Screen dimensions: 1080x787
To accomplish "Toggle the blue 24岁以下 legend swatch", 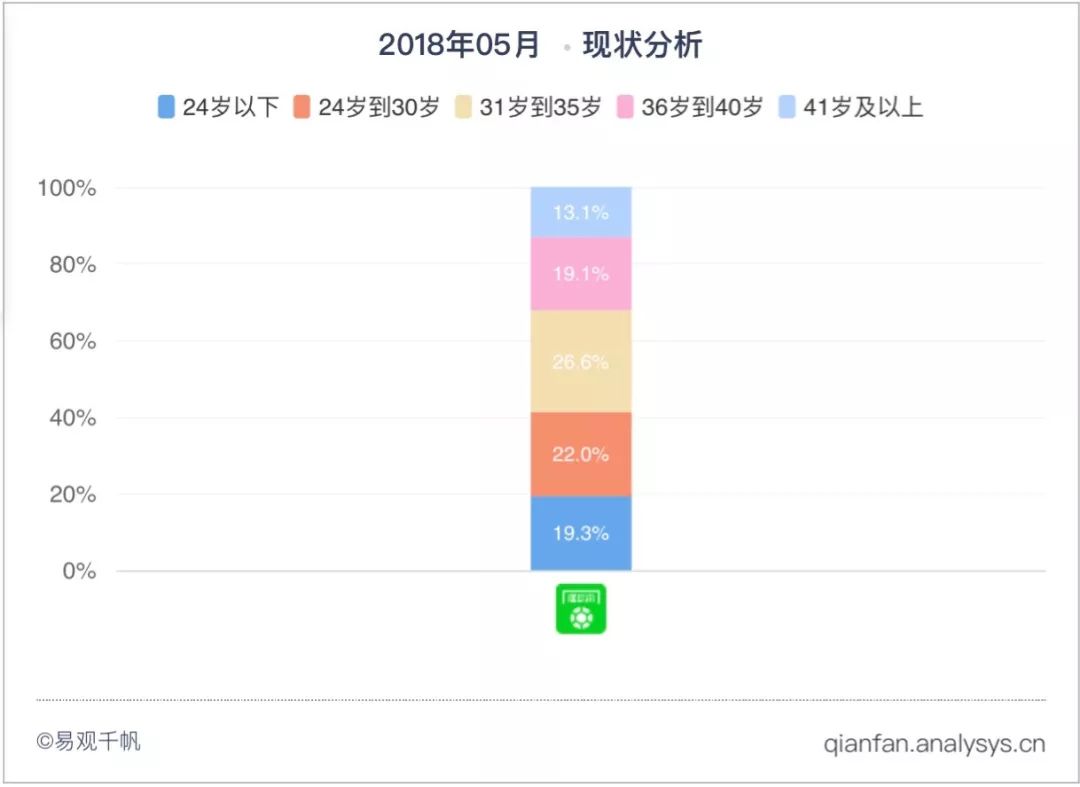I will click(167, 107).
